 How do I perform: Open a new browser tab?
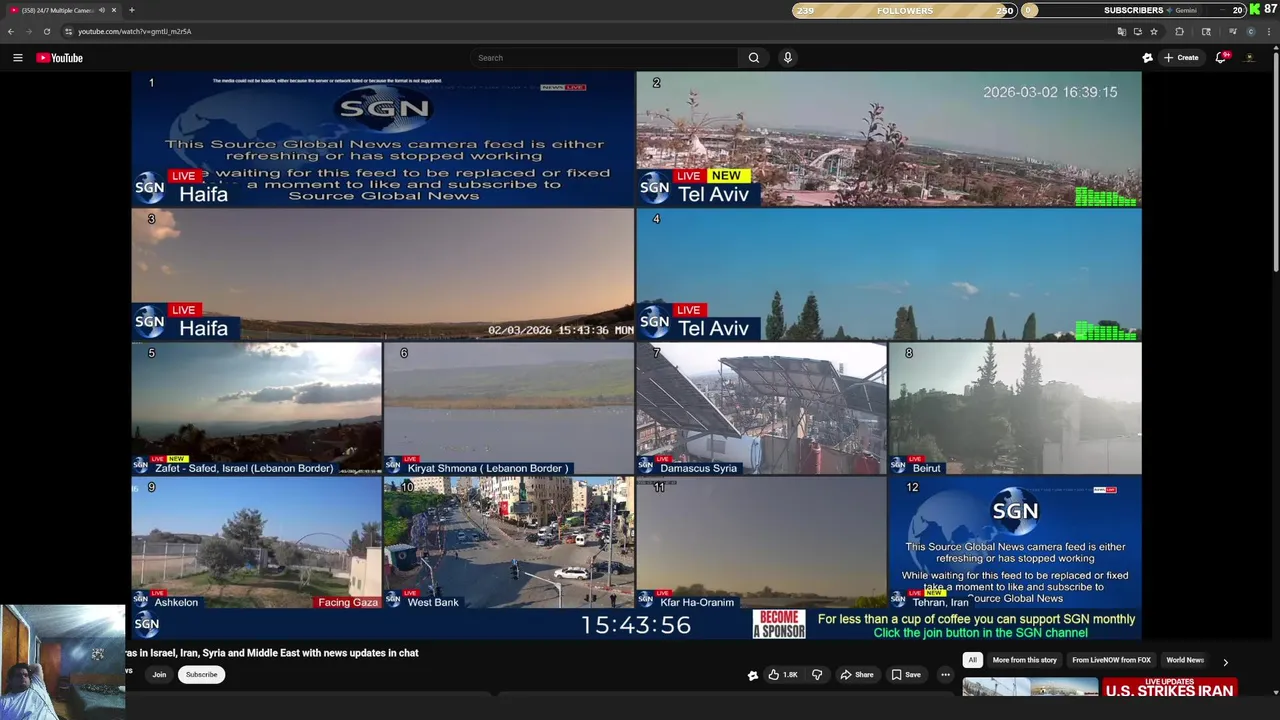click(131, 10)
